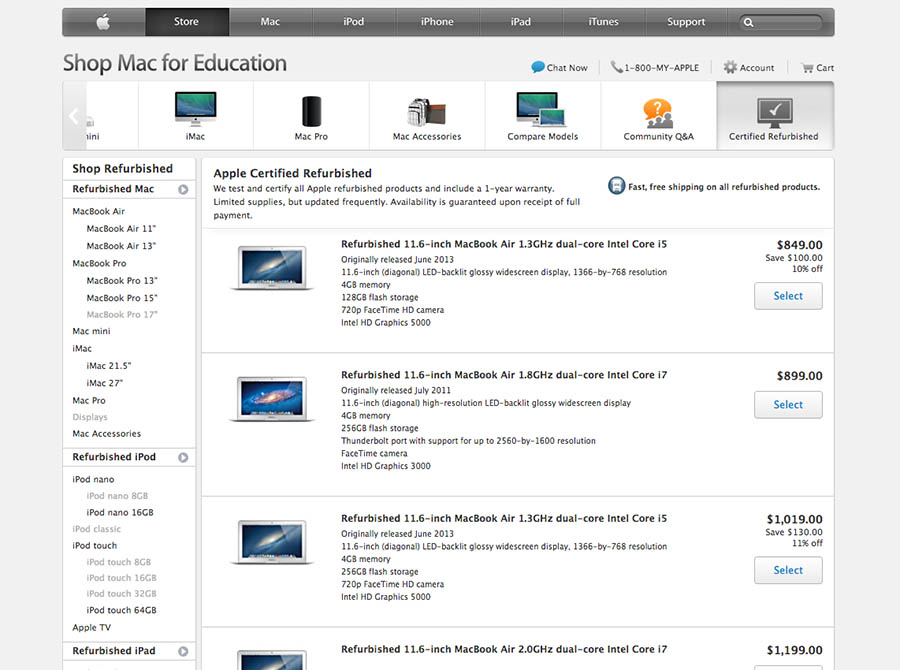
Task: Open the Compare Models icon
Action: tap(541, 109)
